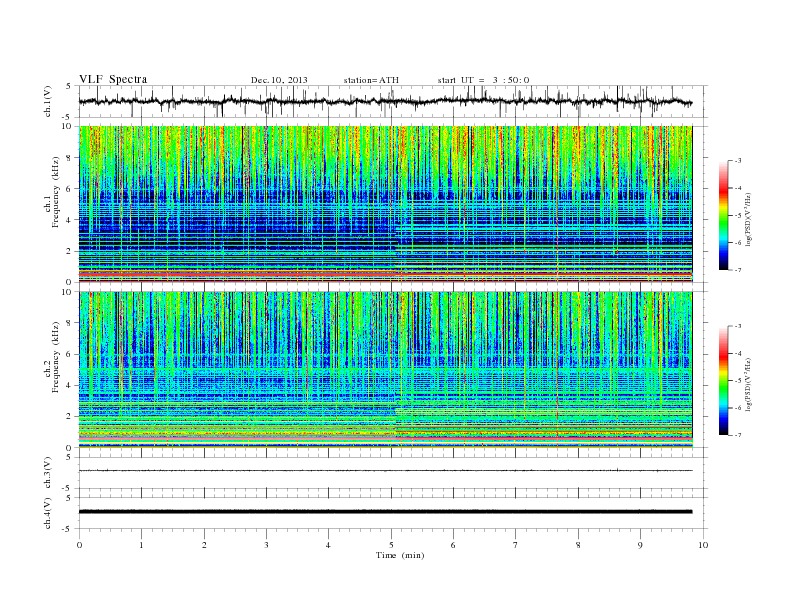Click the '-3' label on ch.2 colorbar
Screen dimensions: 792x612
coord(738,326)
